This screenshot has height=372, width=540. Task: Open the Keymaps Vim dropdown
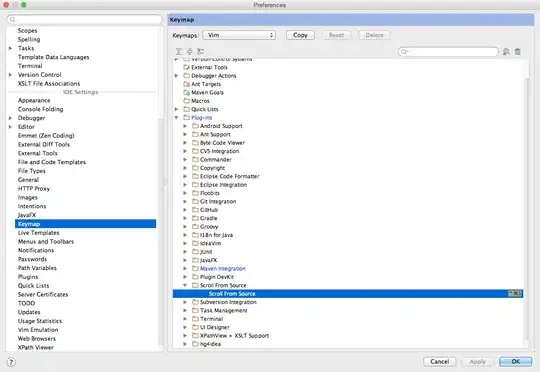tap(239, 35)
